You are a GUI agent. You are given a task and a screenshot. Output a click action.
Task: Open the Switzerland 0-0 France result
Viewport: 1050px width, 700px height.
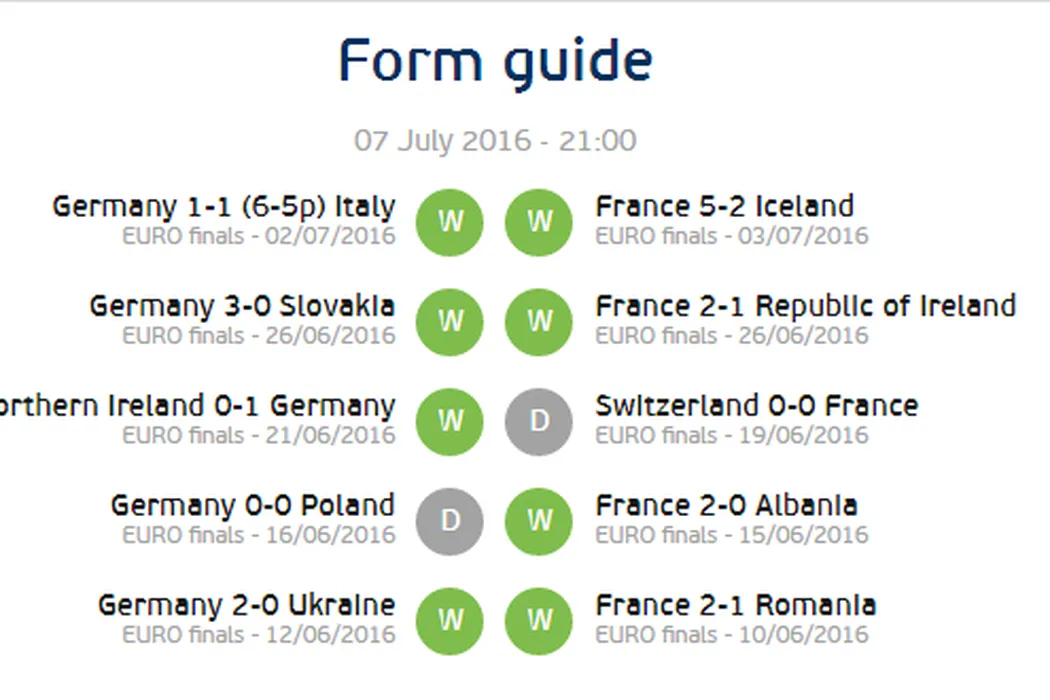(756, 406)
